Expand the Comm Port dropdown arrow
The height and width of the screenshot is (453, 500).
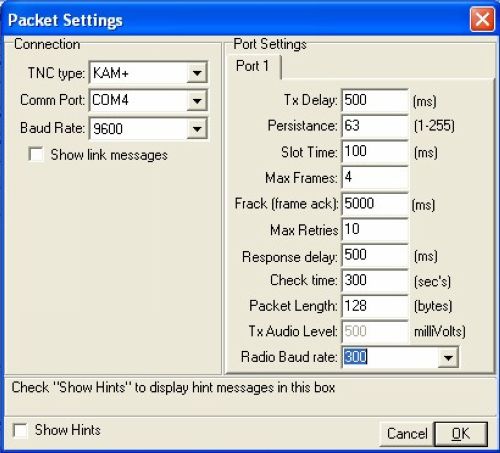tap(197, 100)
